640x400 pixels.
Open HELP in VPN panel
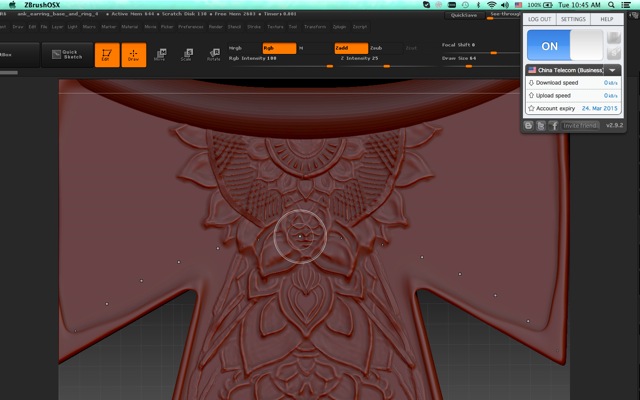pyautogui.click(x=607, y=19)
